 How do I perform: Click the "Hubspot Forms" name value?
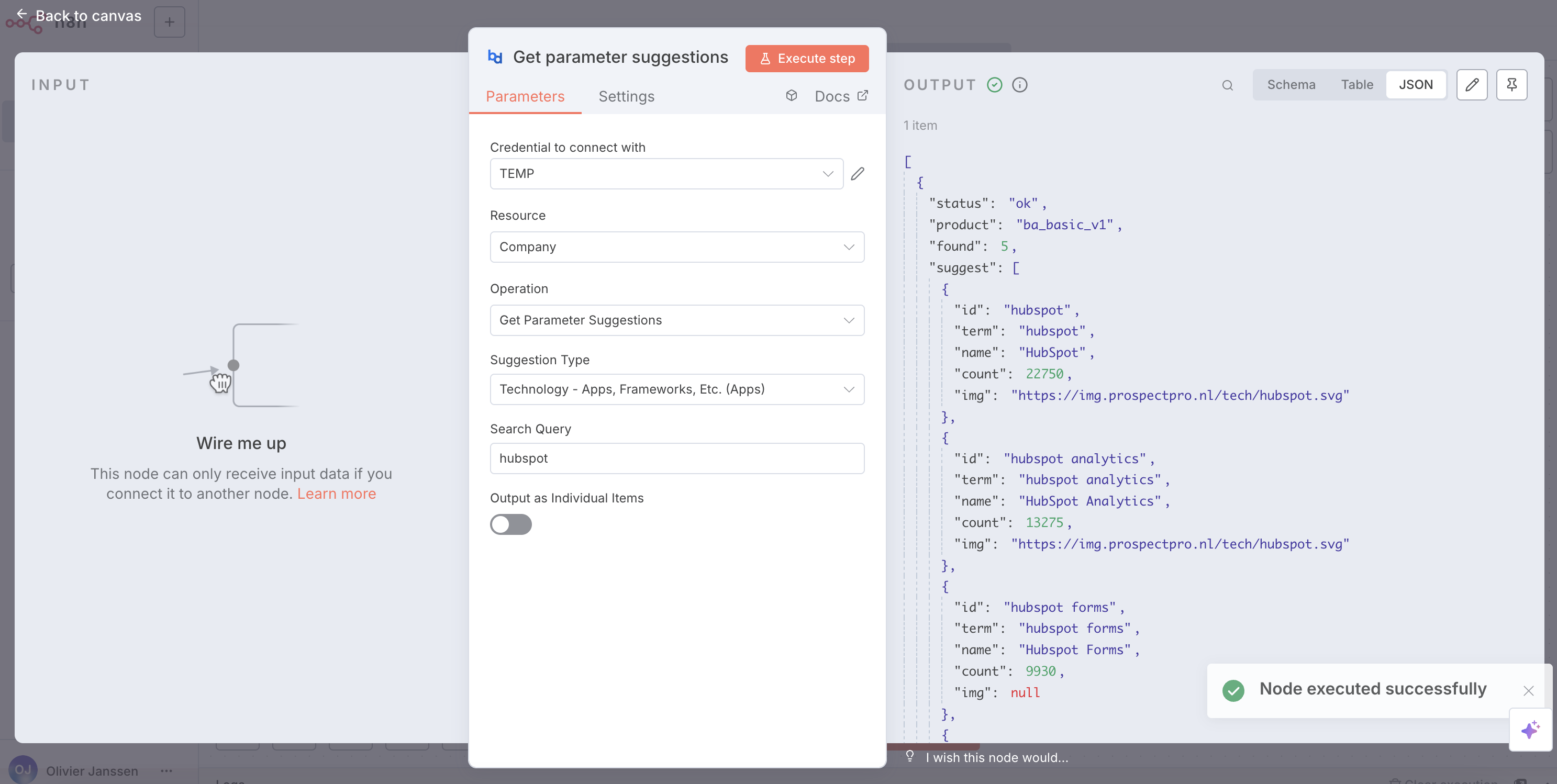coord(1075,650)
